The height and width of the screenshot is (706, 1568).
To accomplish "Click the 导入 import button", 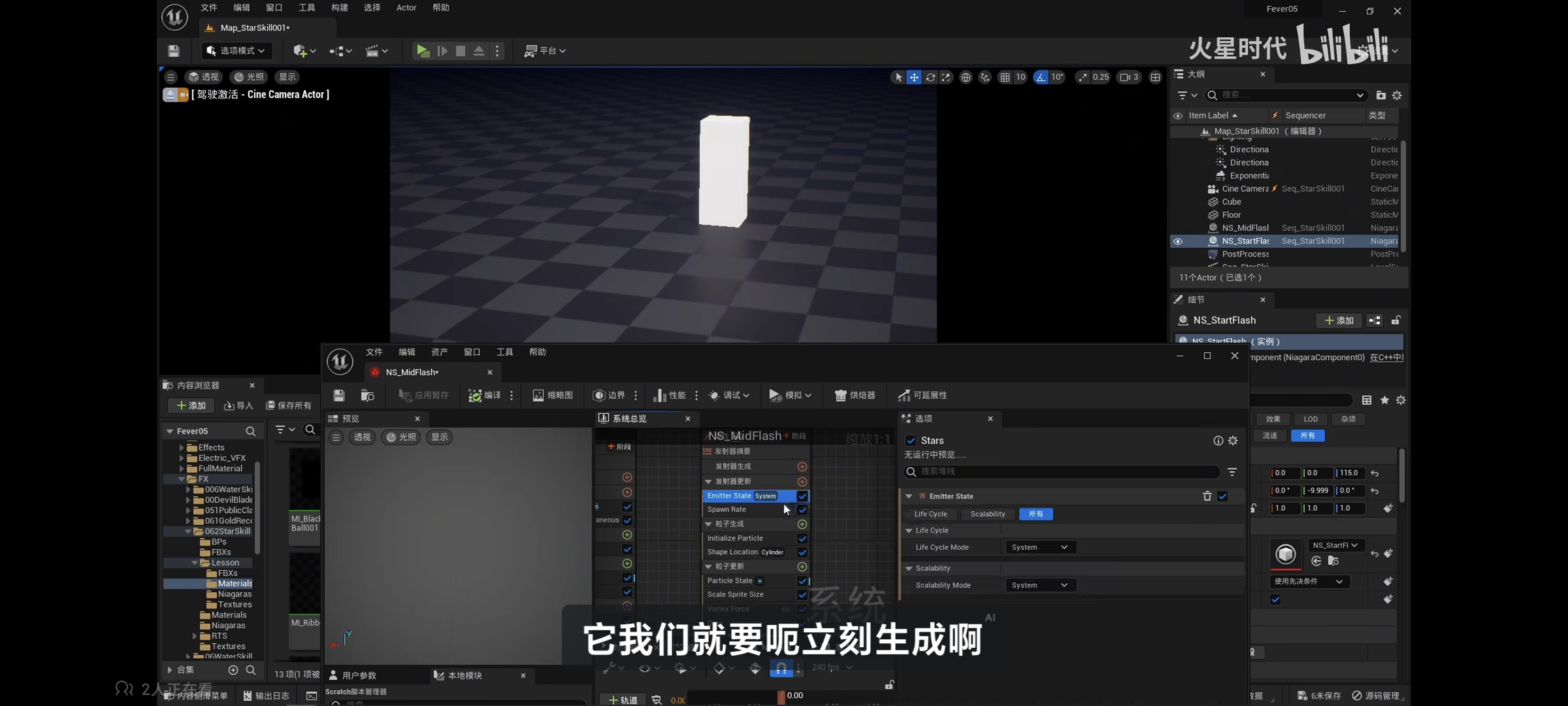I will click(238, 405).
